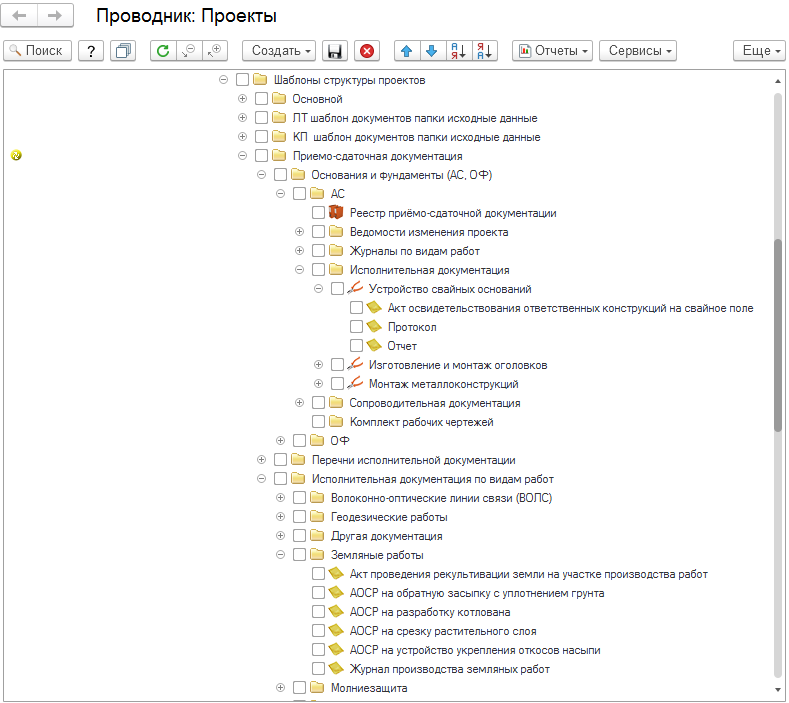Go forward with the right arrow button

coord(55,16)
